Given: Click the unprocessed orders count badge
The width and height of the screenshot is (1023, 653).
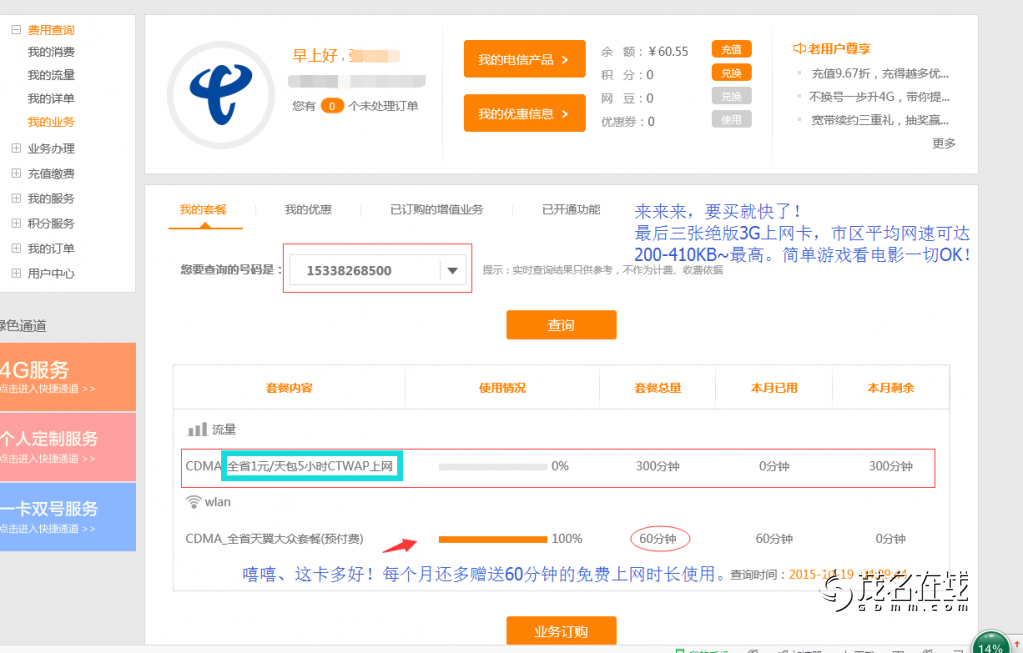Looking at the screenshot, I should 332,106.
